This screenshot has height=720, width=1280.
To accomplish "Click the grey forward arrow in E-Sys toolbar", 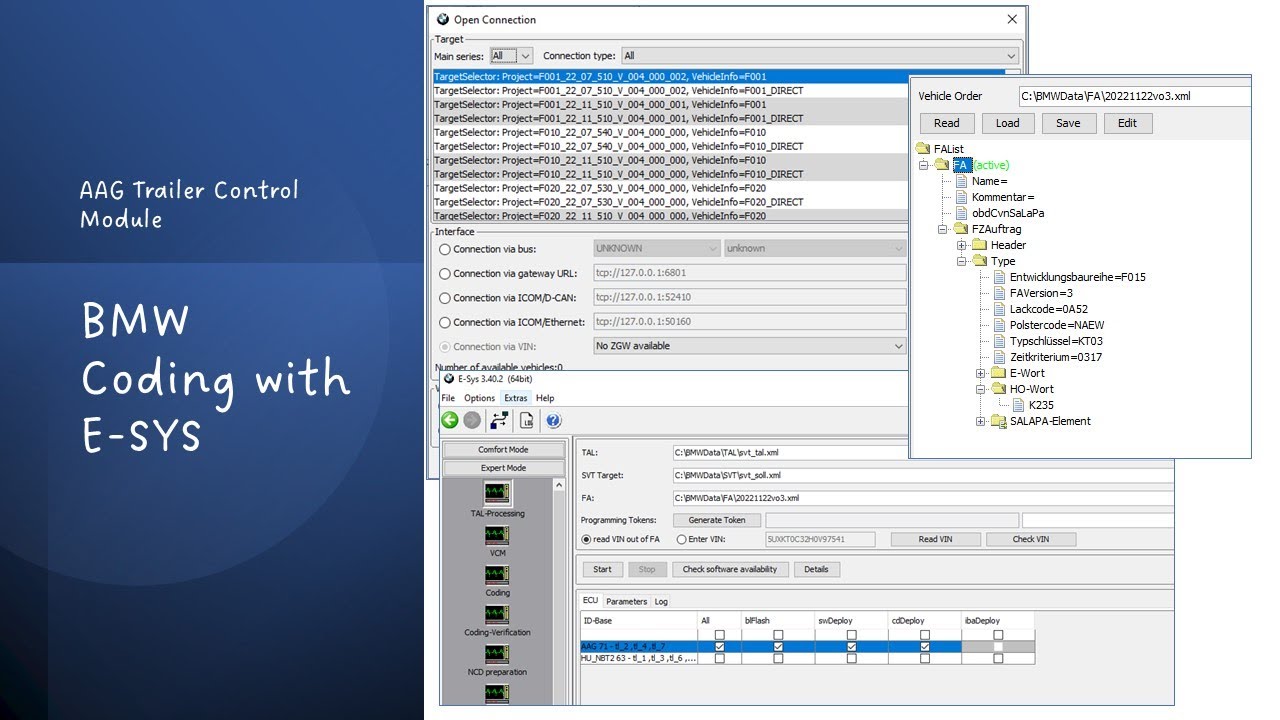I will point(472,421).
